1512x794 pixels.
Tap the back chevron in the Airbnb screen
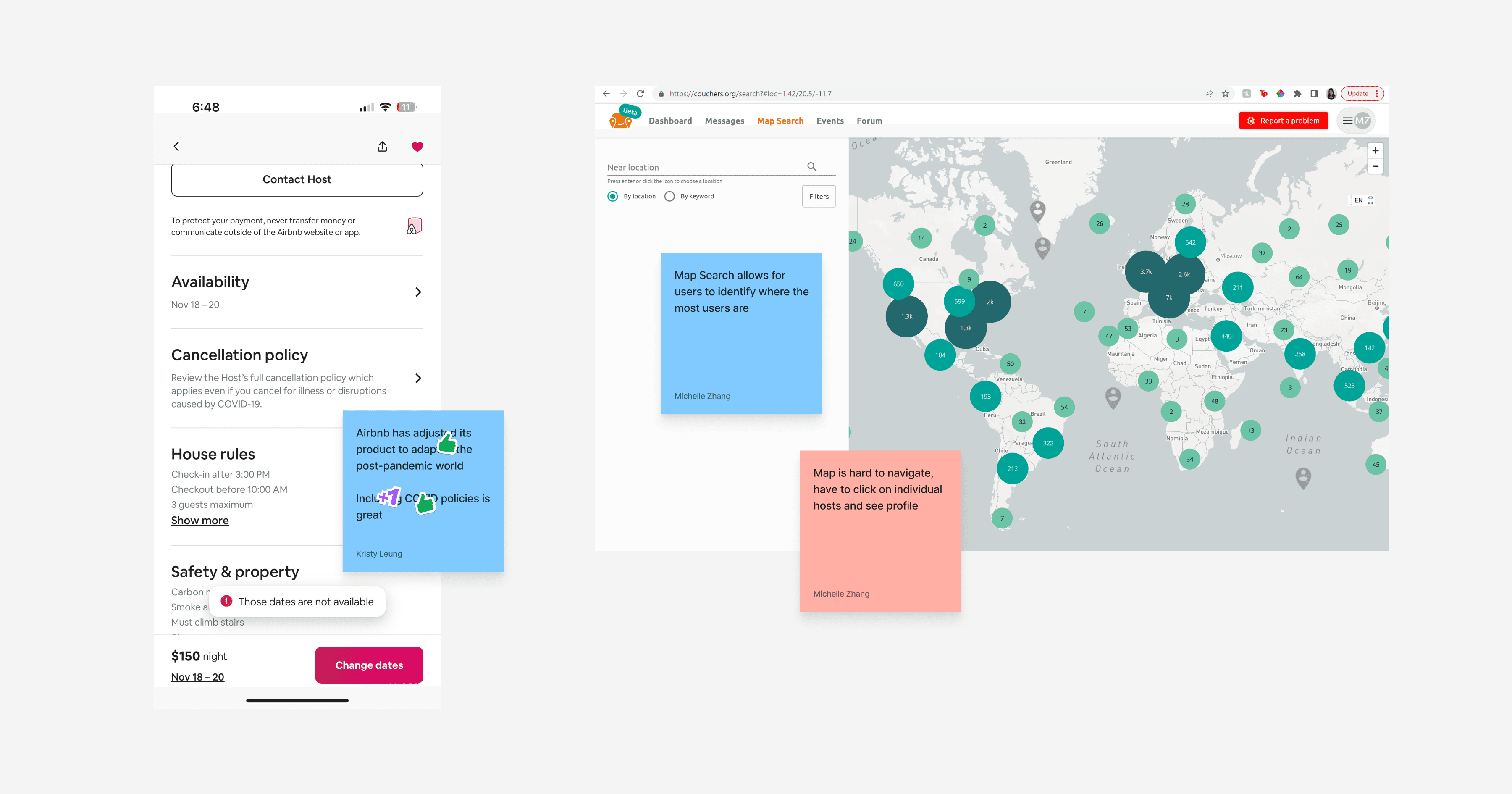click(x=176, y=146)
